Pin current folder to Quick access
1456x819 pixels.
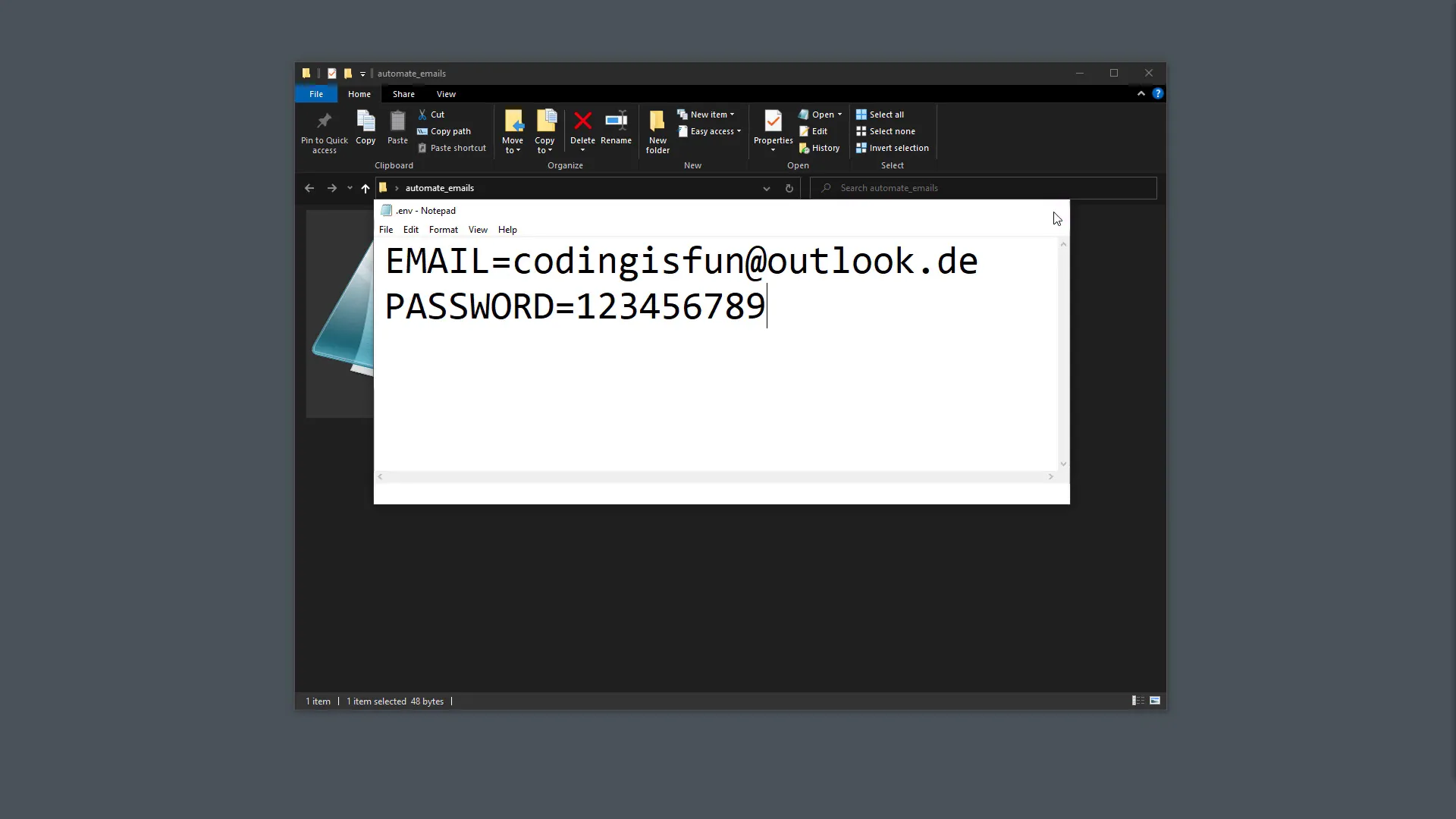point(324,133)
